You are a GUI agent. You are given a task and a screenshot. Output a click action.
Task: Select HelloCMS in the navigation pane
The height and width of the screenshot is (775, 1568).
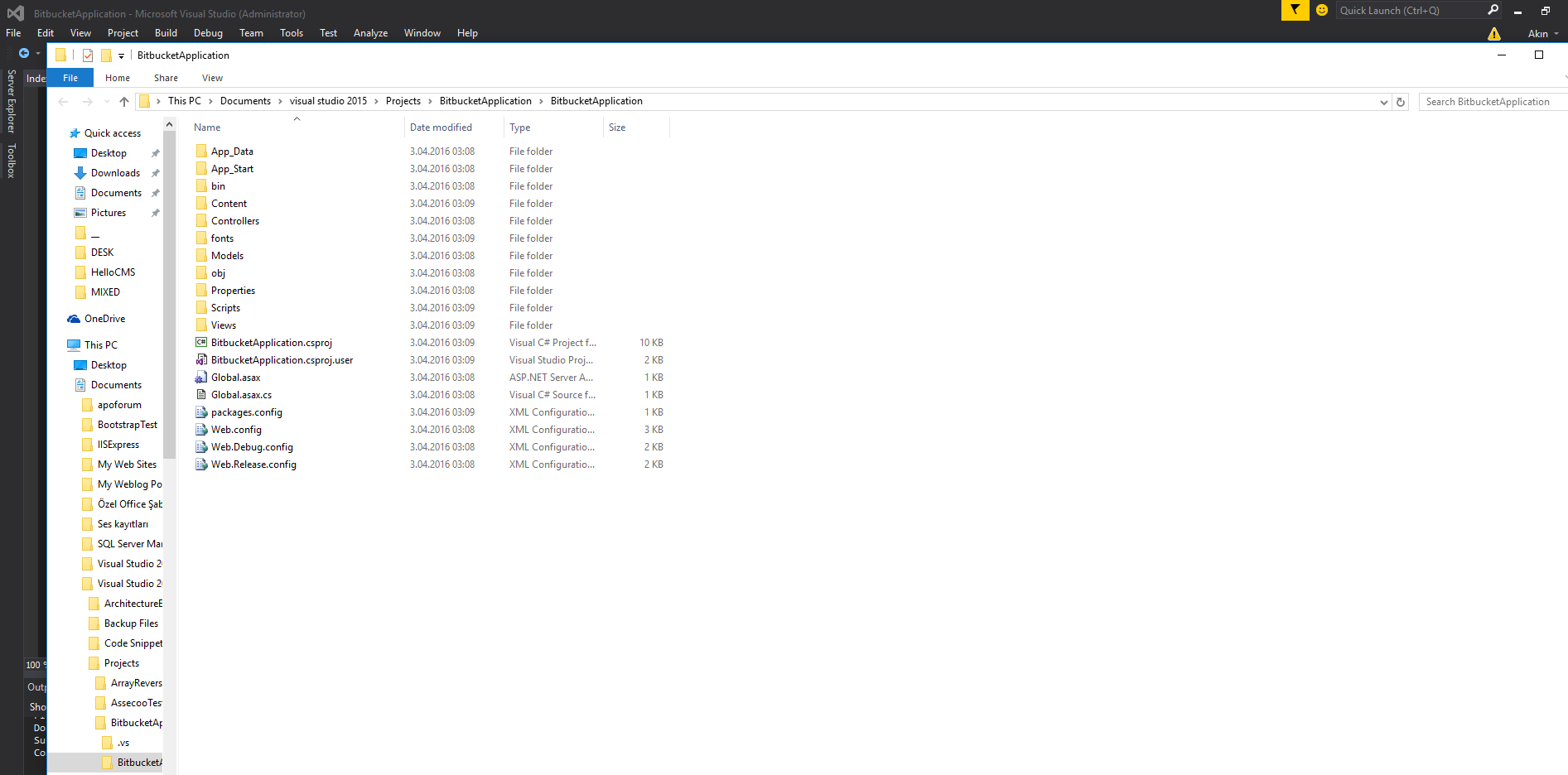[113, 272]
